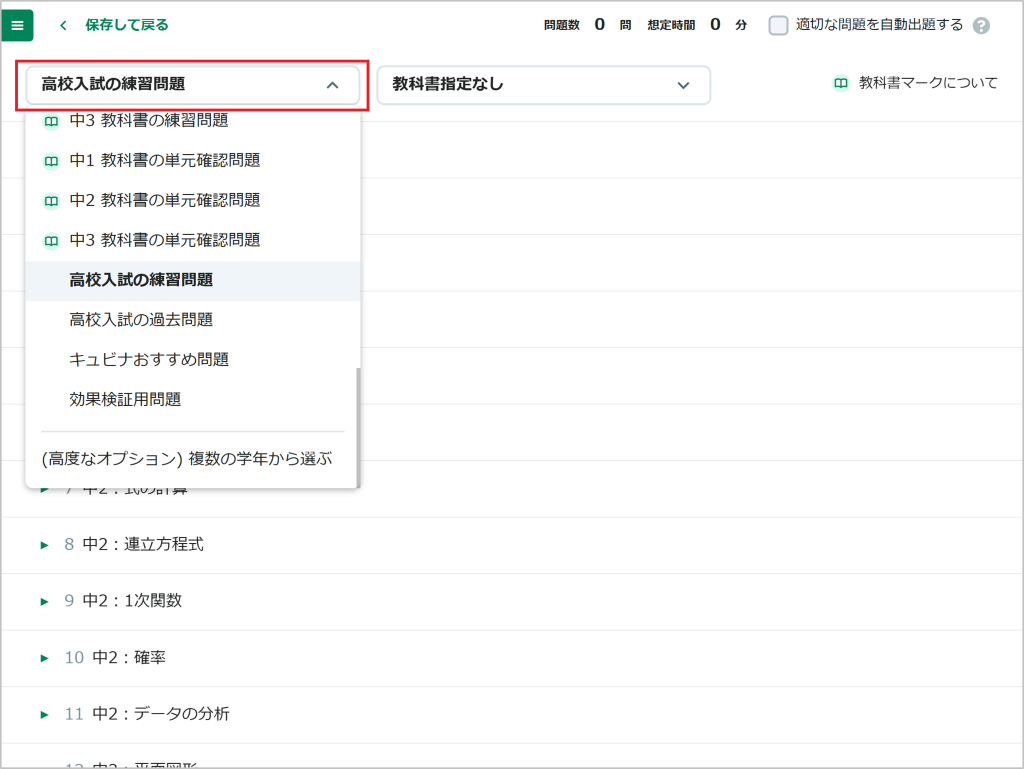Enable 適切な問題を自動出題する checkbox
Image resolution: width=1024 pixels, height=769 pixels.
point(778,25)
